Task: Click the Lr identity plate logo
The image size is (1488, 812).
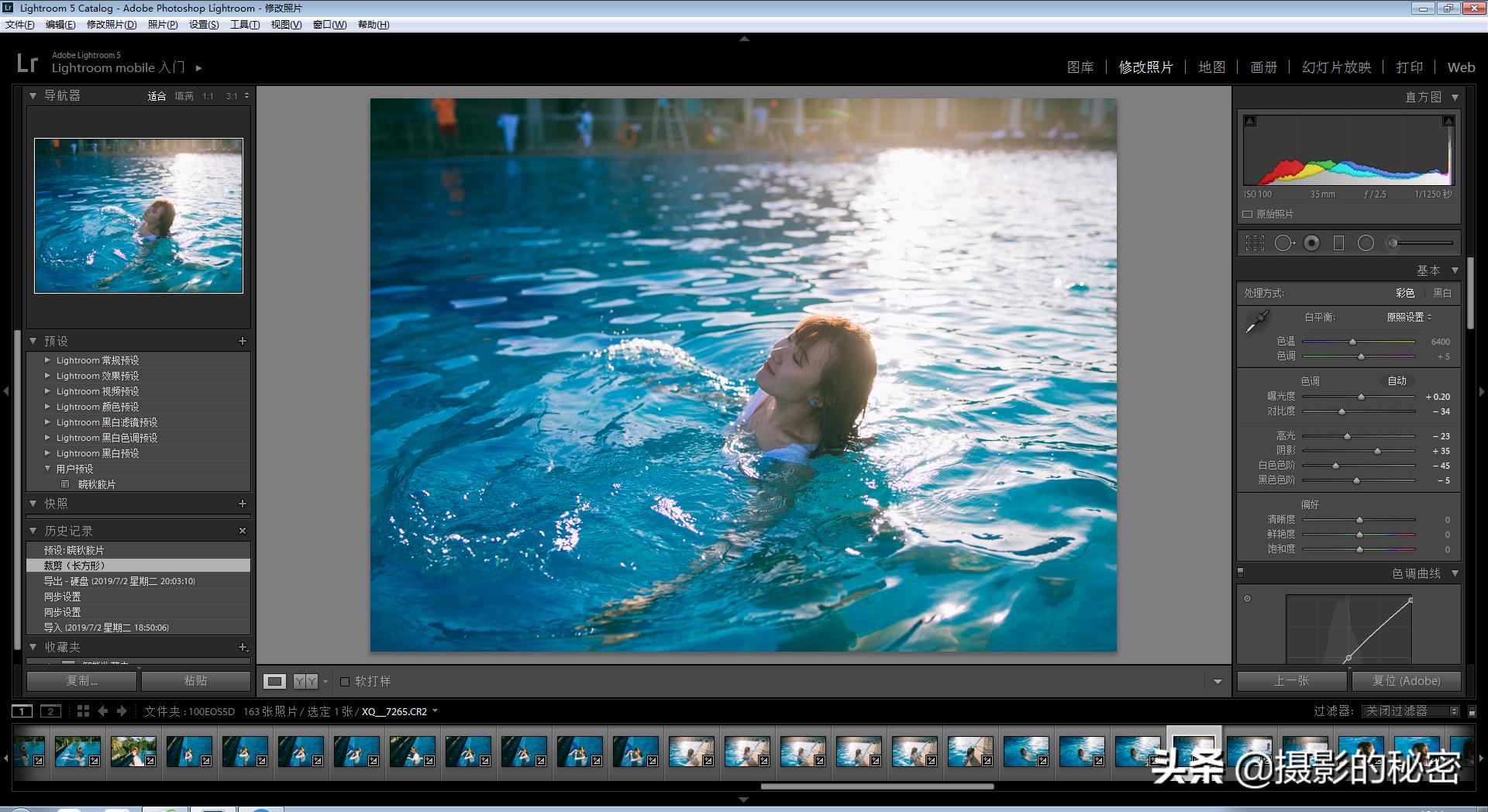Action: tap(27, 62)
